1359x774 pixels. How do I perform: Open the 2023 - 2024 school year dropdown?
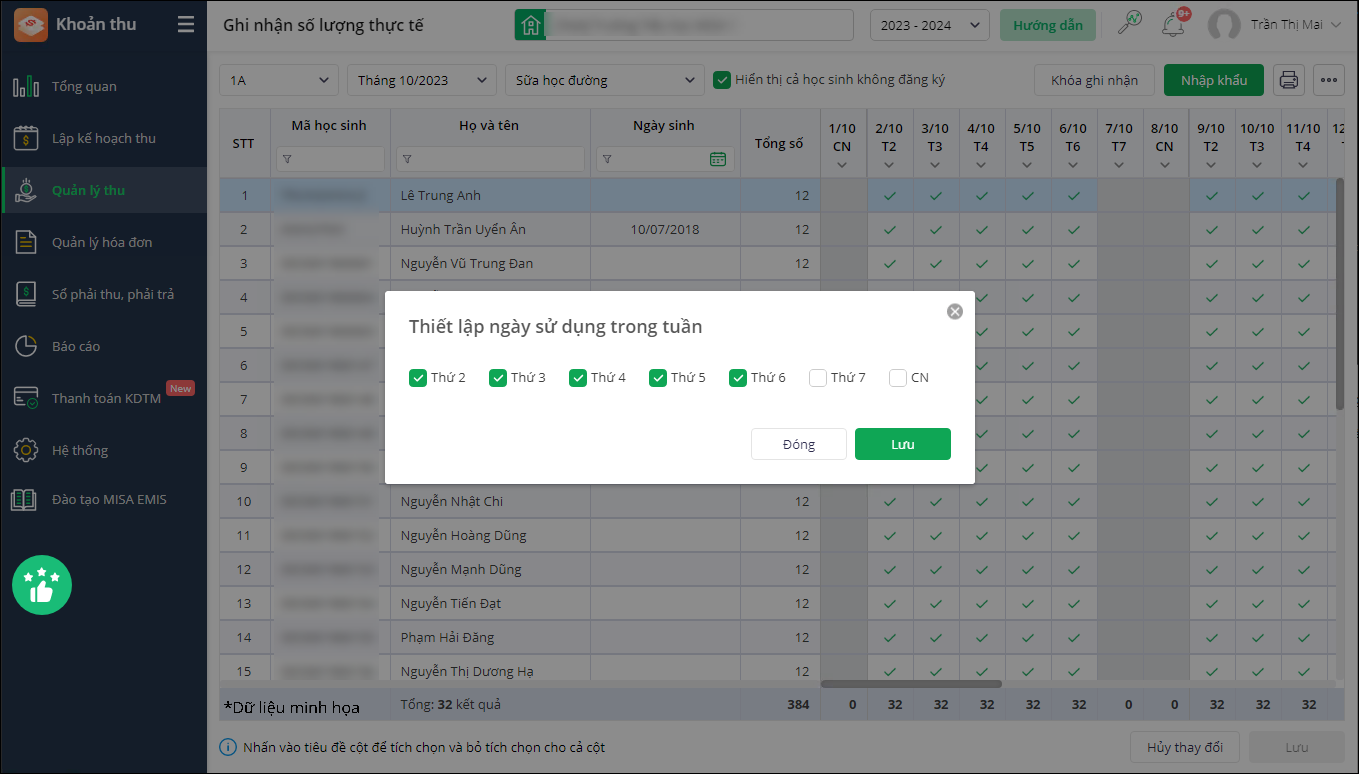pyautogui.click(x=929, y=25)
